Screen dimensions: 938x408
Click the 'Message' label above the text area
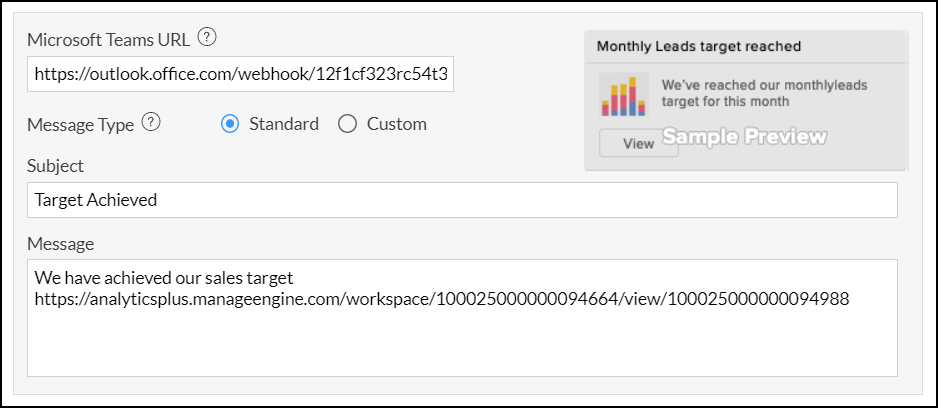click(x=60, y=244)
